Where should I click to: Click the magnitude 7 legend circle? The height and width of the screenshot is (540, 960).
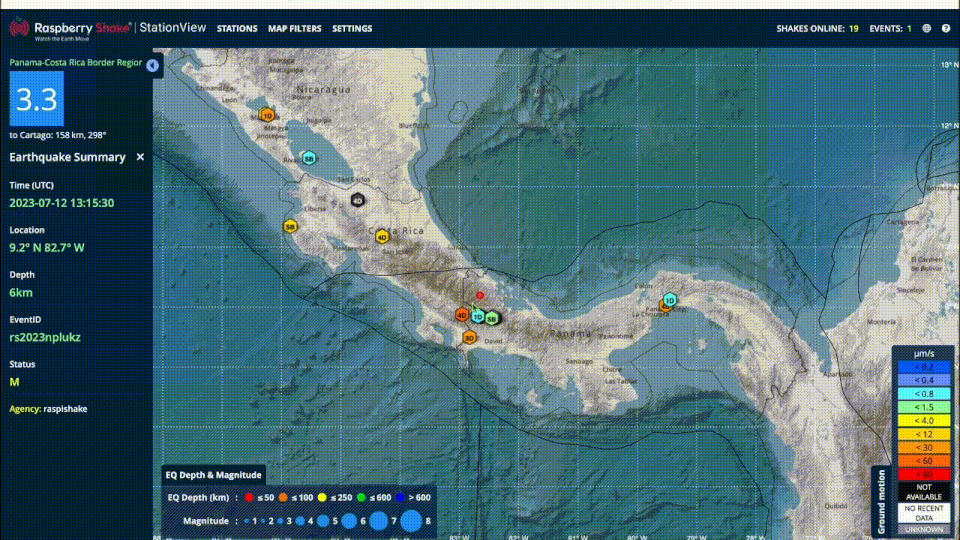coord(378,521)
